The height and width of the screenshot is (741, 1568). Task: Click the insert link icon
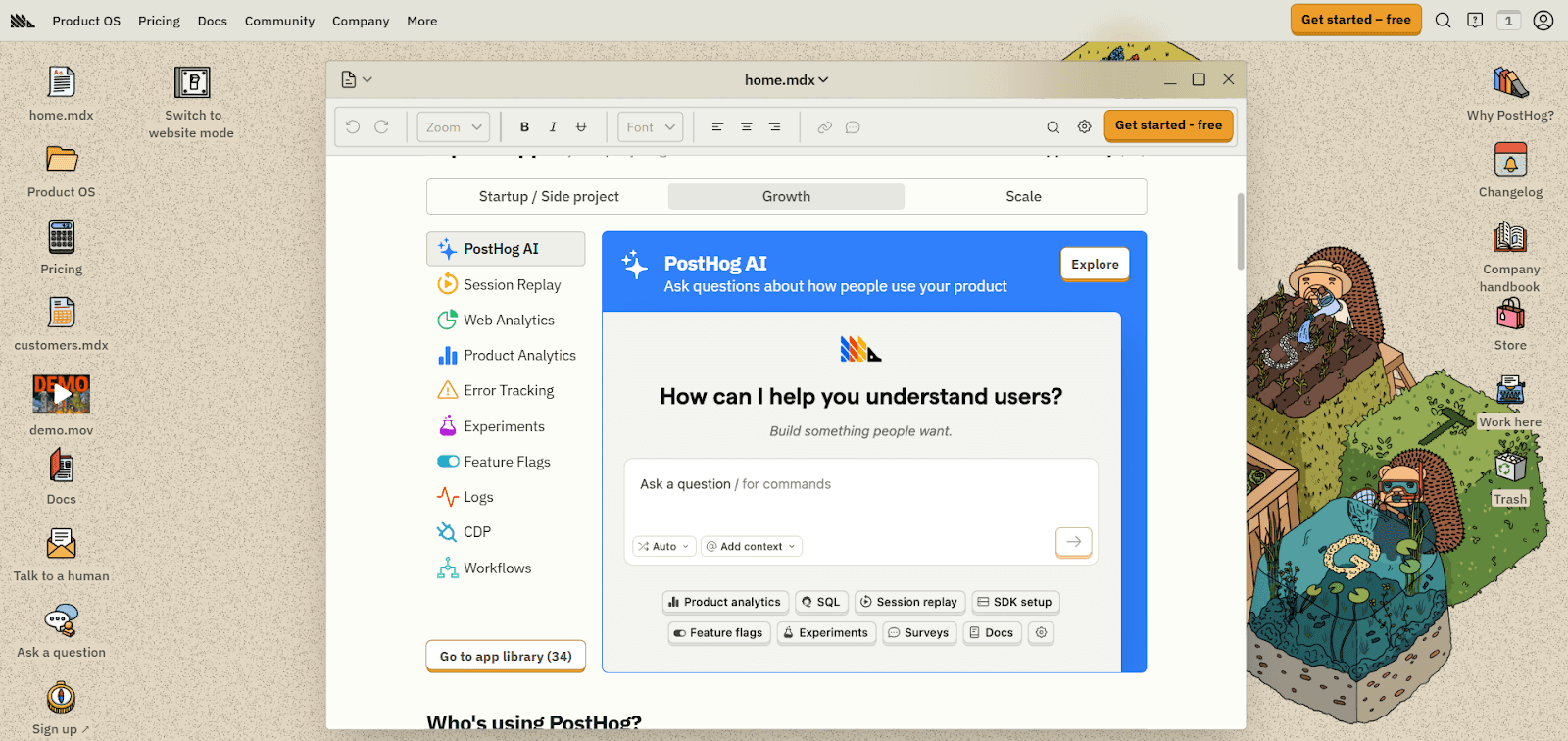click(x=825, y=126)
